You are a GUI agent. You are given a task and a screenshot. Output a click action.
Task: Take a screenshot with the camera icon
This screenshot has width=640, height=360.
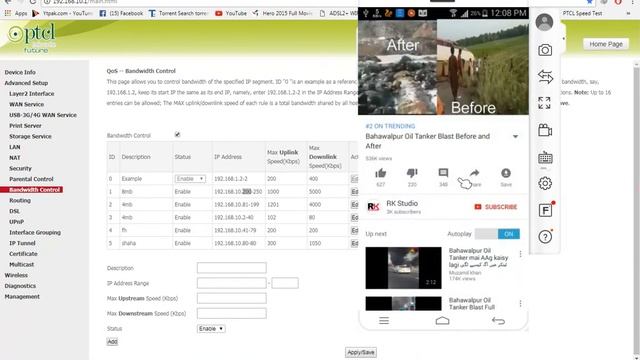coord(545,50)
